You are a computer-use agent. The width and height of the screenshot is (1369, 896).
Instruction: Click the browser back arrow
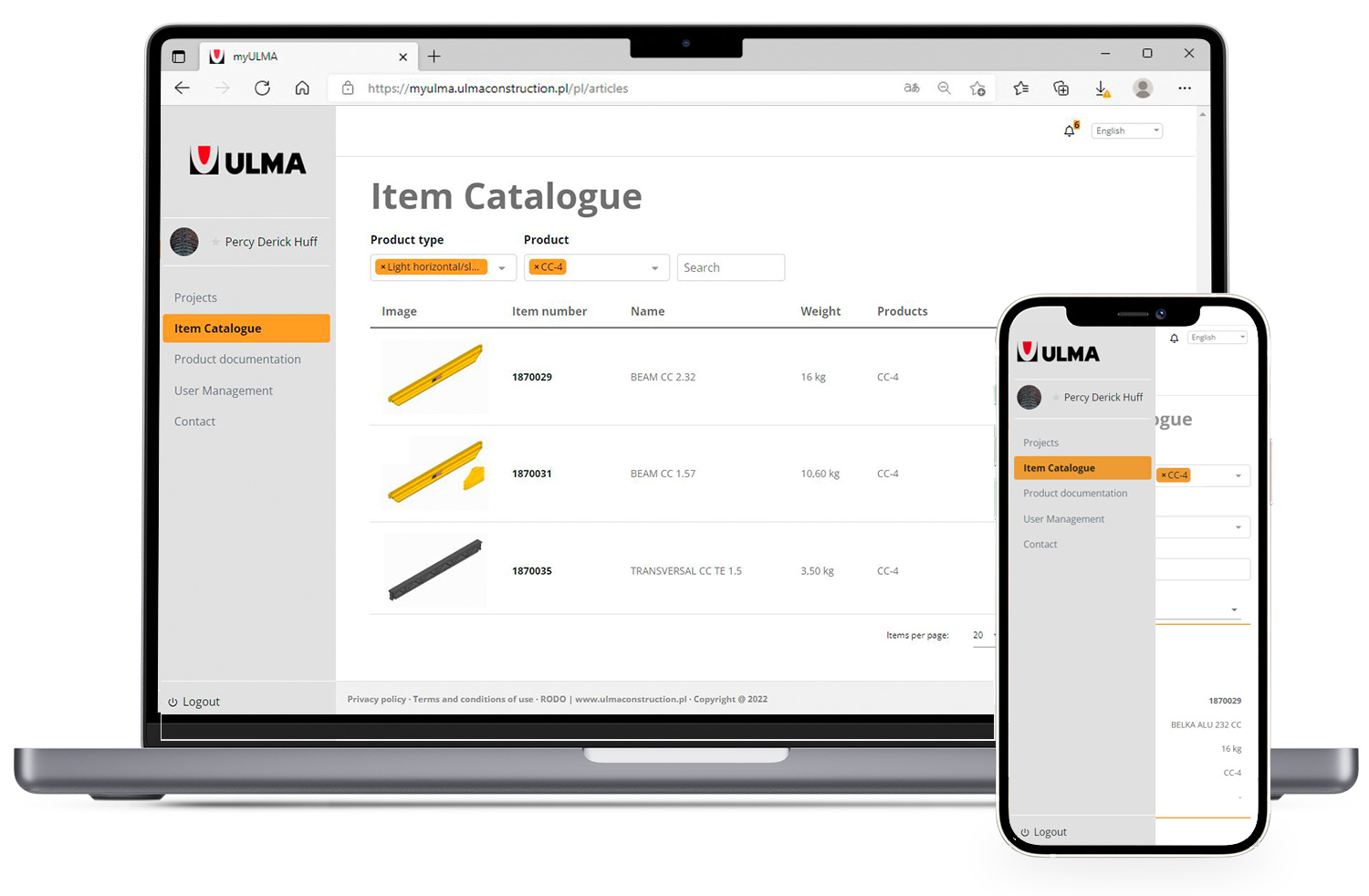point(183,88)
